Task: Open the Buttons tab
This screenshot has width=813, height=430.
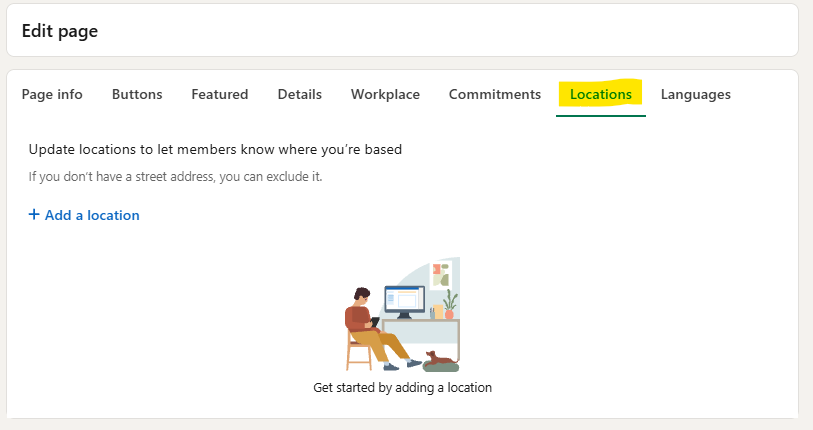Action: [137, 94]
